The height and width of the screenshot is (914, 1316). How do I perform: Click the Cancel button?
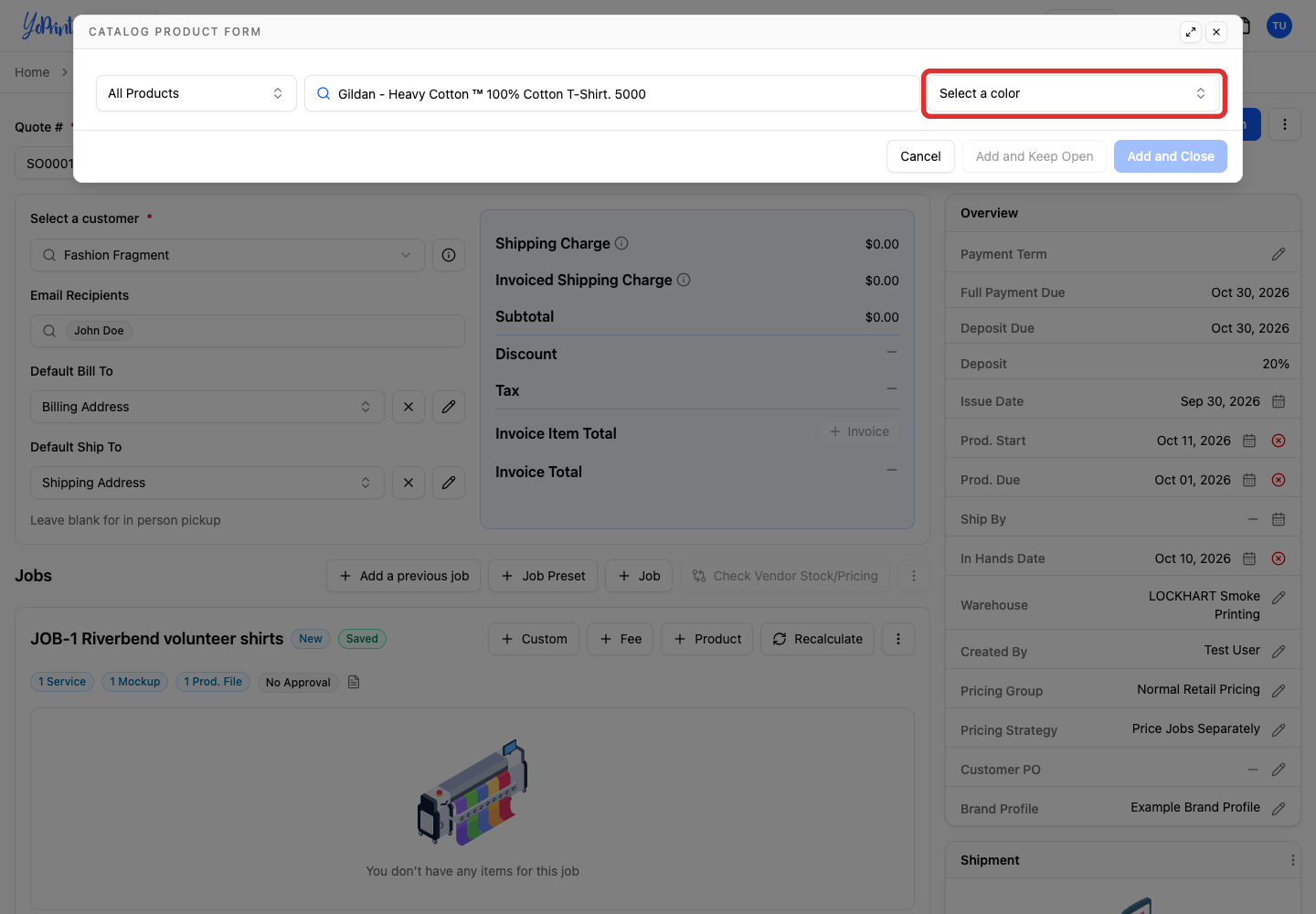pyautogui.click(x=920, y=156)
